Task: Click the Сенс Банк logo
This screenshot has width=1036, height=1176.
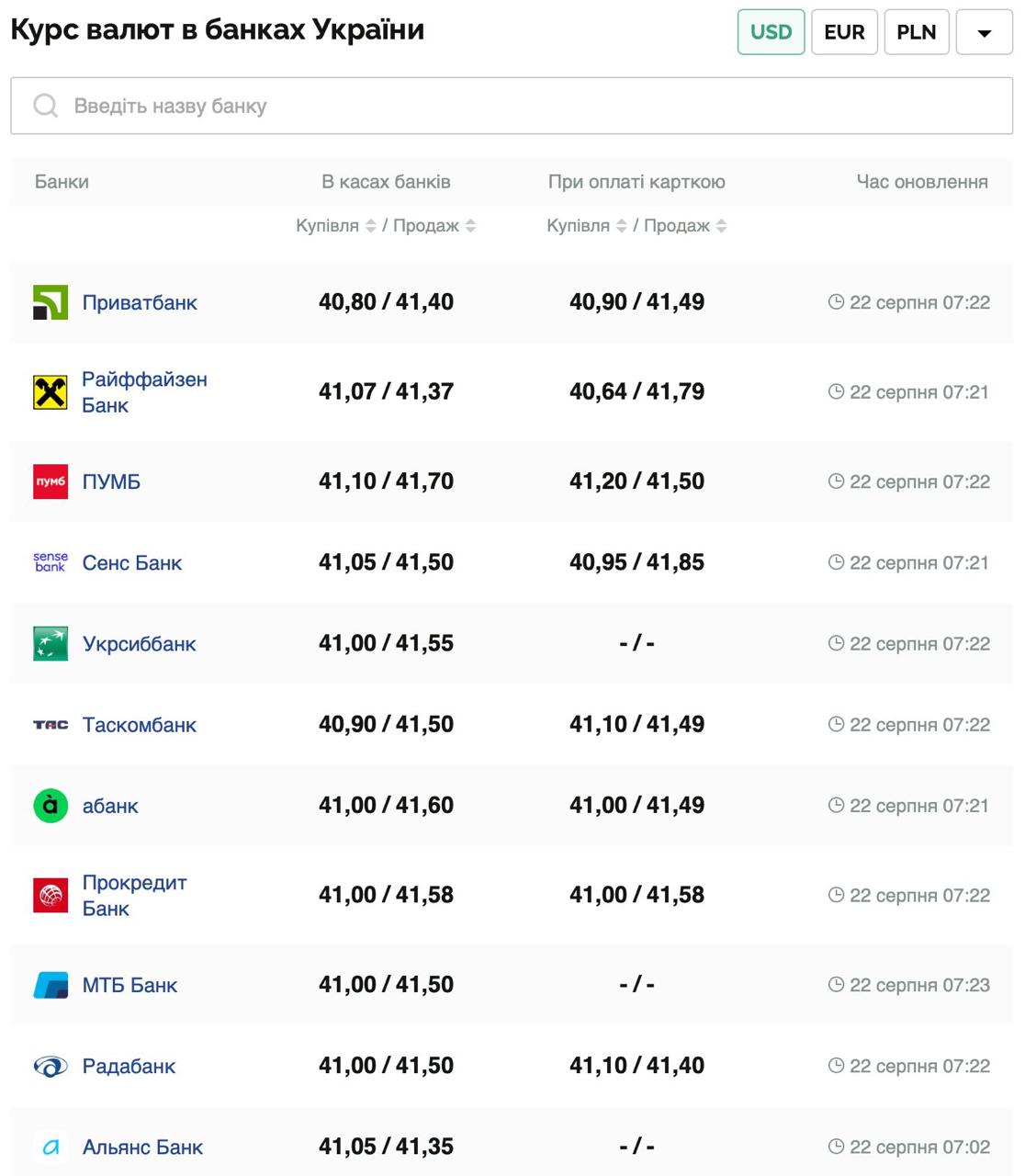Action: 51,562
